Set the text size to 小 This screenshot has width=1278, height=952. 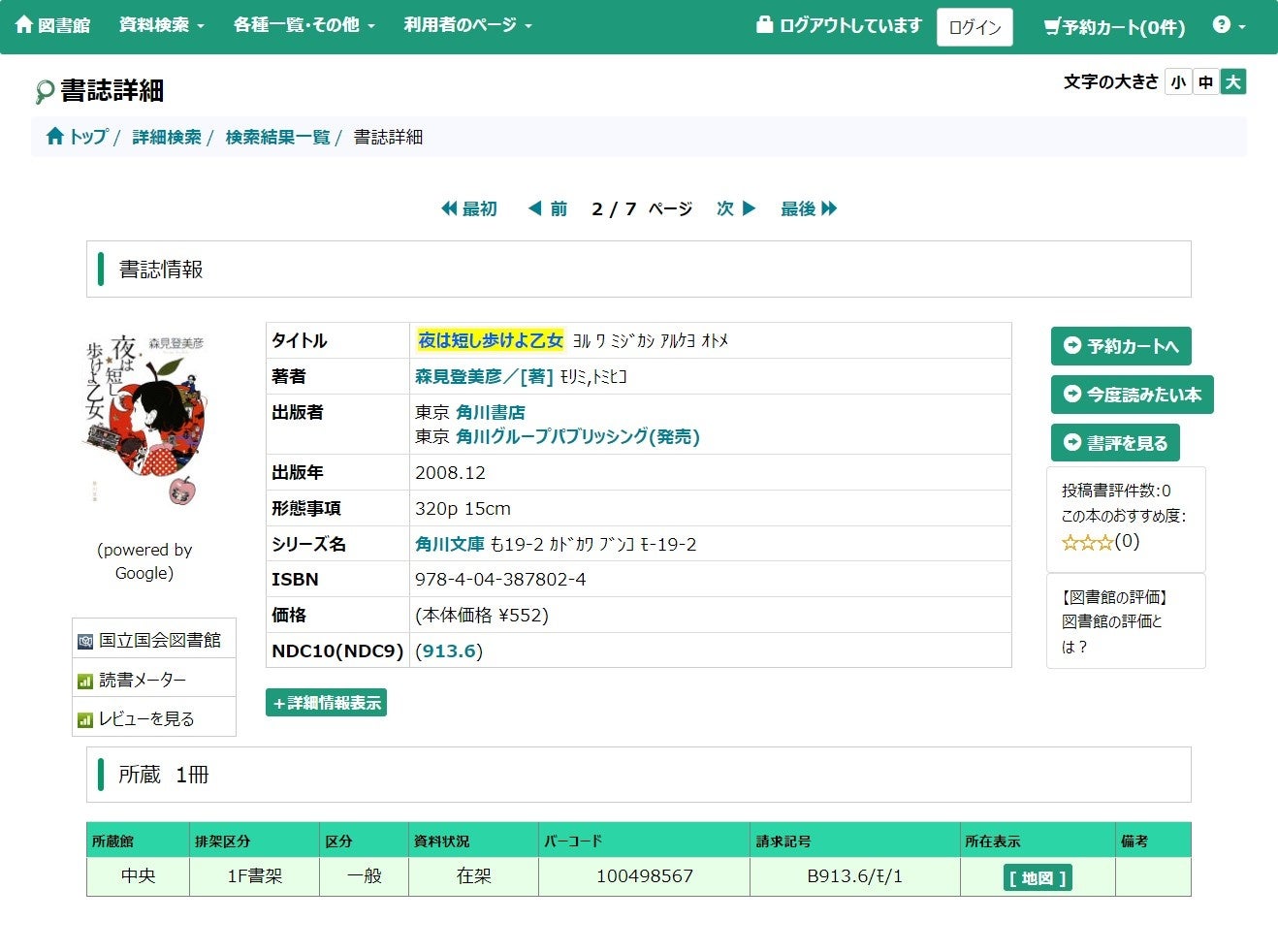coord(1178,82)
